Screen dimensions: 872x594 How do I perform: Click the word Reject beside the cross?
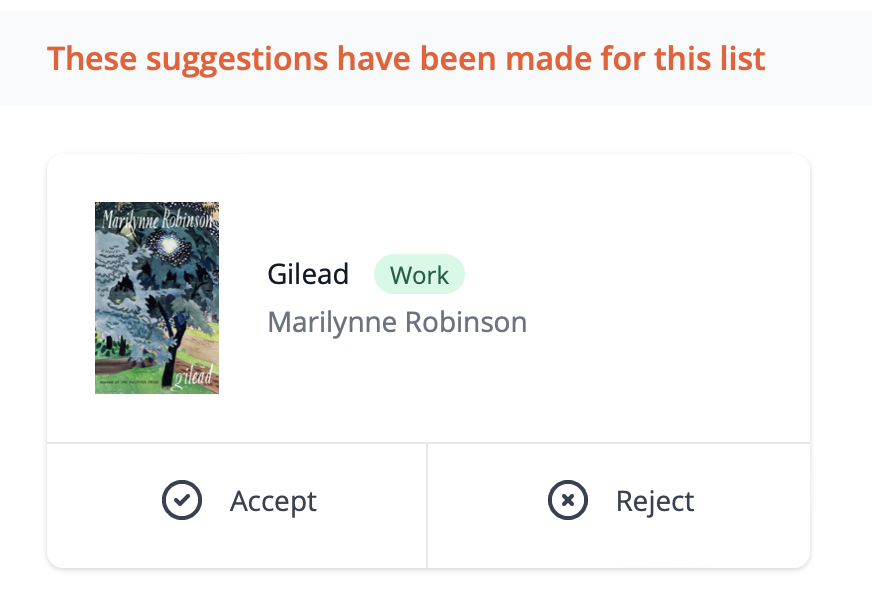click(x=655, y=501)
